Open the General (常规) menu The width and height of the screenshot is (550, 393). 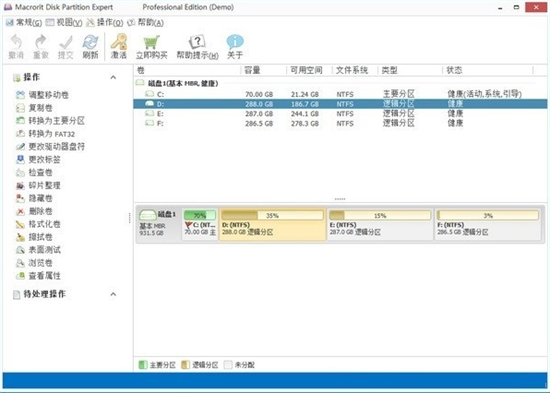[x=24, y=23]
